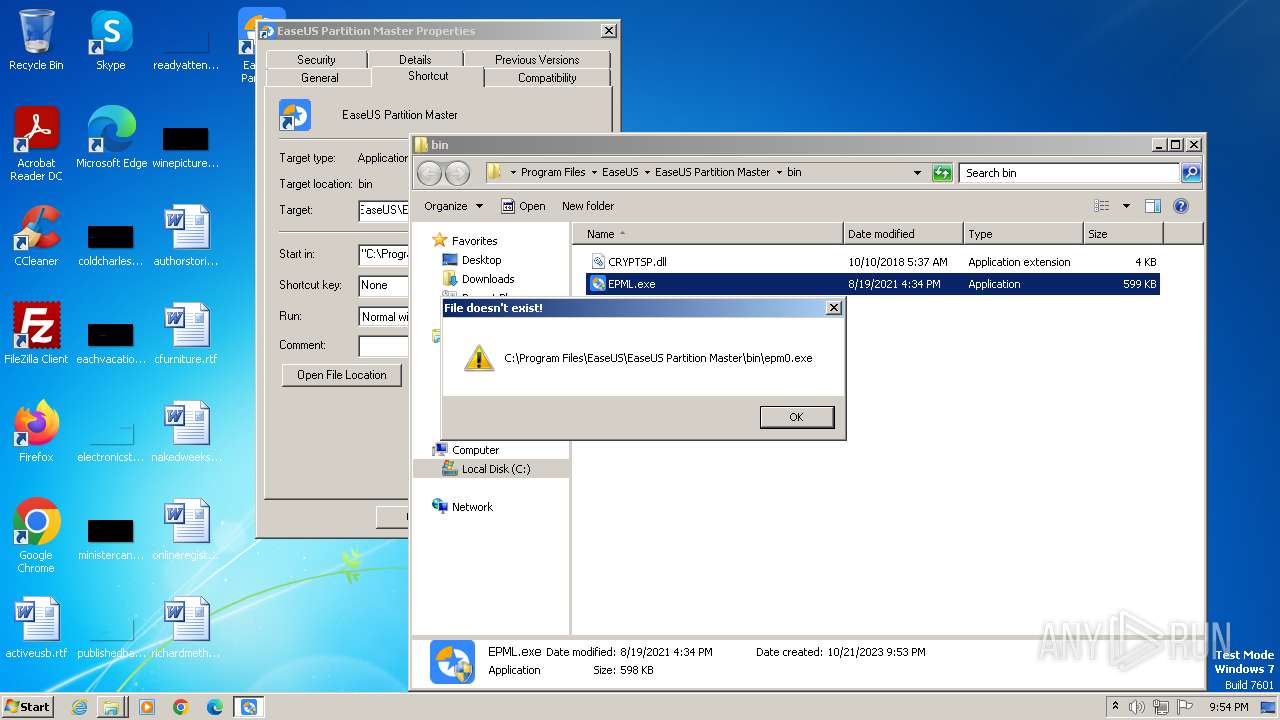
Task: Click the warning icon in error dialog
Action: (x=479, y=358)
